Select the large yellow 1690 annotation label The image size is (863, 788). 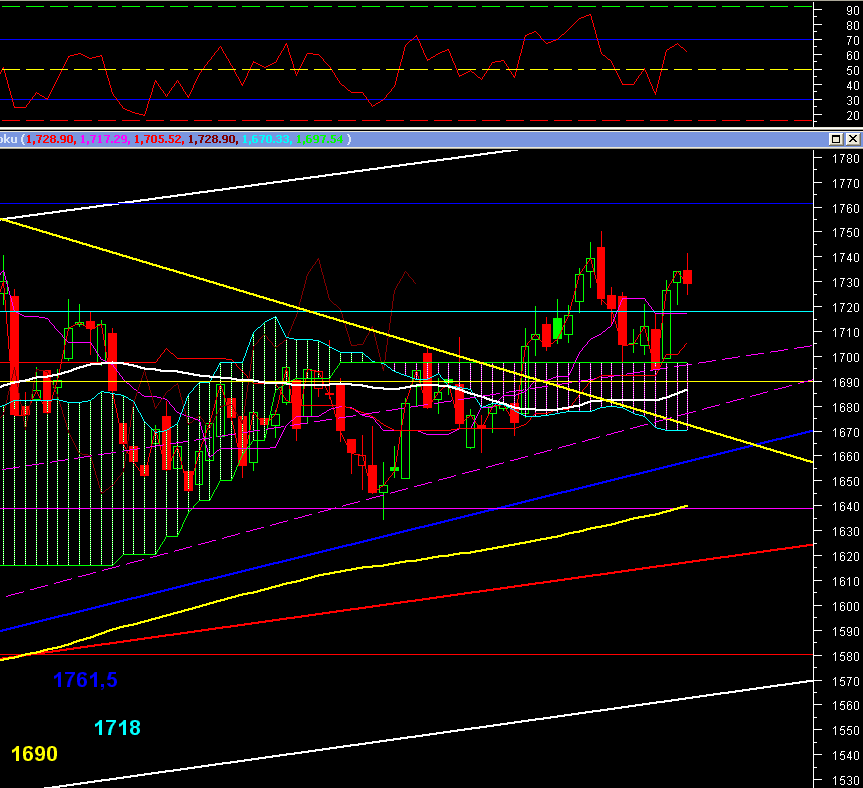pos(34,754)
